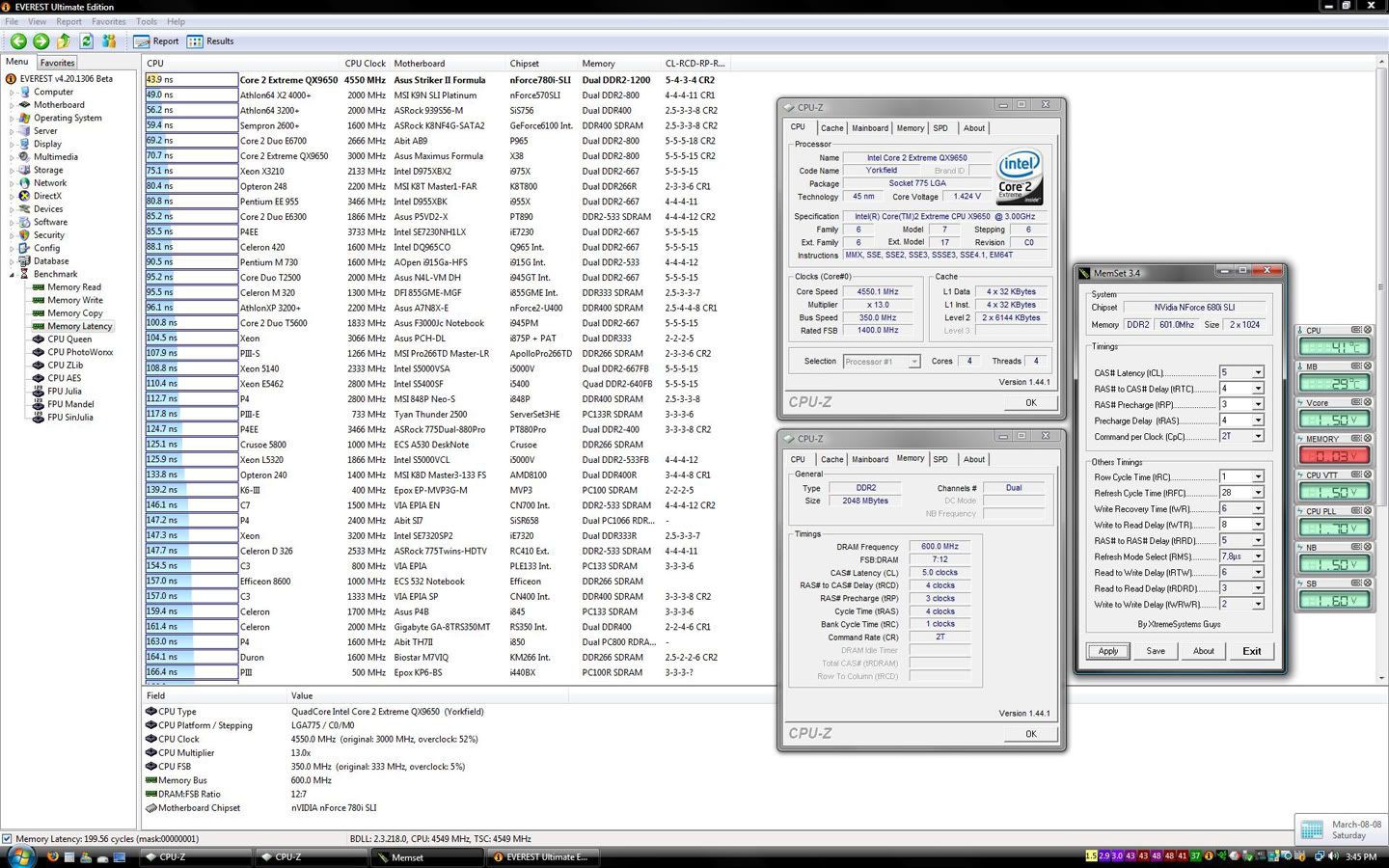Open the SPD tab in CPU-Z window showing Timings
1389x868 pixels.
pyautogui.click(x=940, y=459)
